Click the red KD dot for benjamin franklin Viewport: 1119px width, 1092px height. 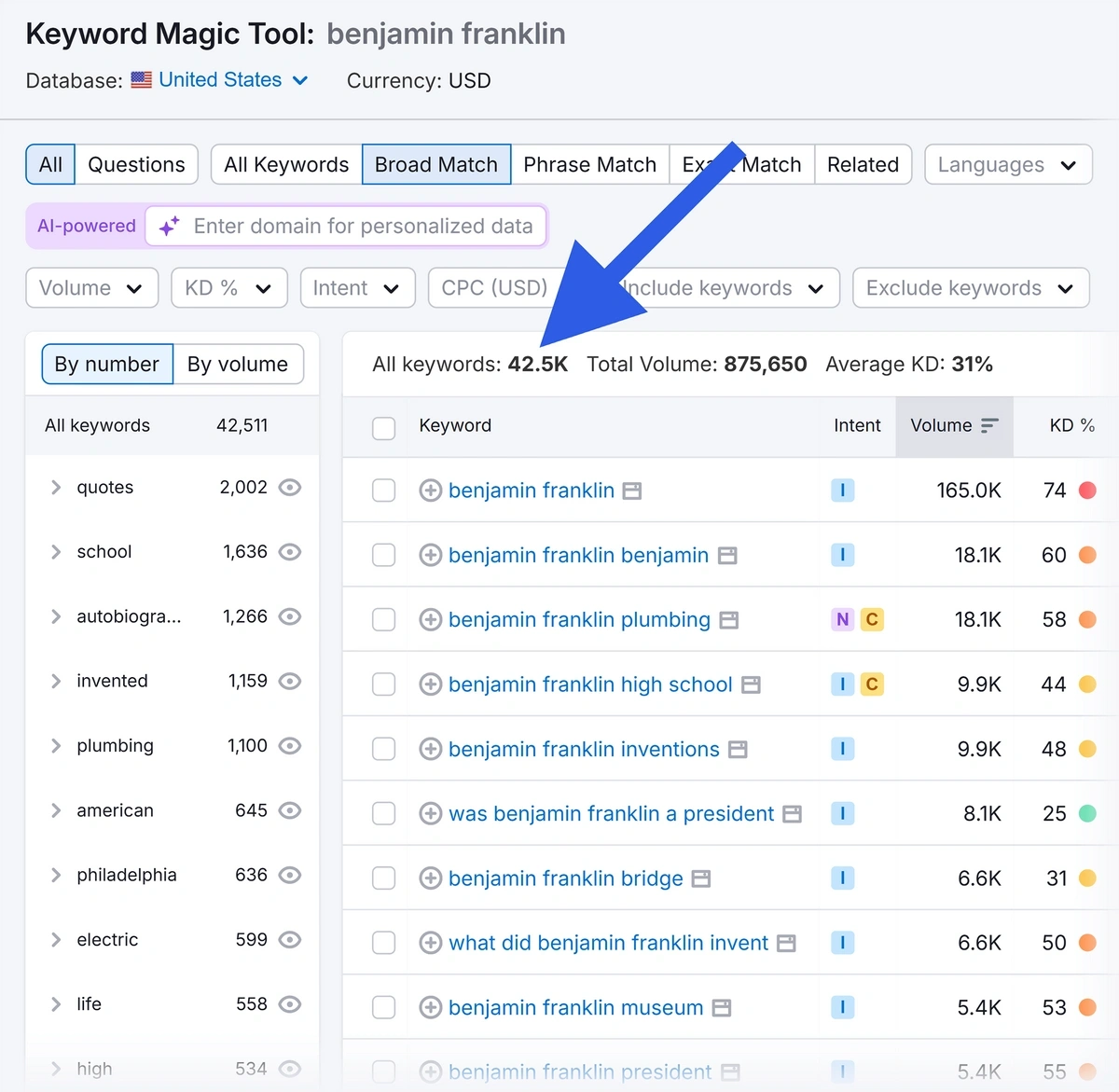pyautogui.click(x=1087, y=491)
